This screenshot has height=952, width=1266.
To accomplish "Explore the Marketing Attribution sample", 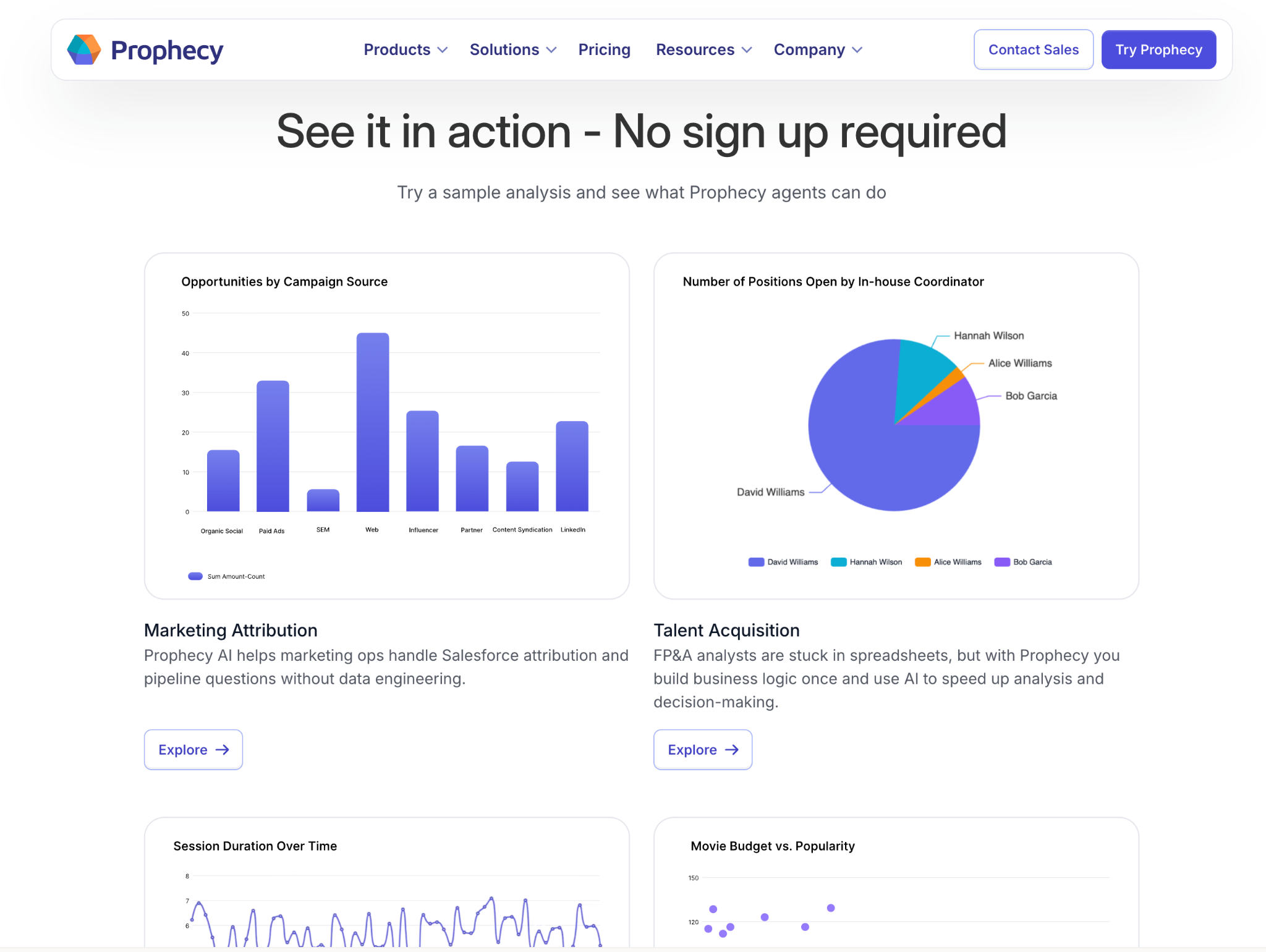I will tap(193, 749).
